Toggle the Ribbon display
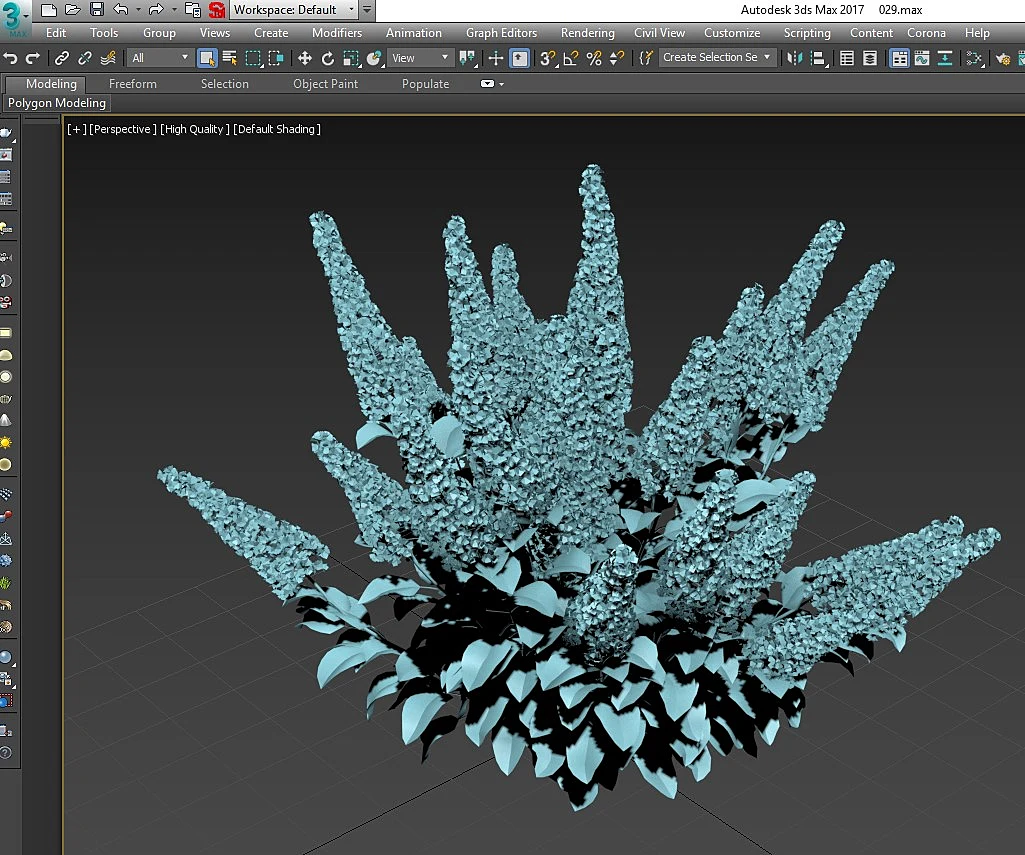The width and height of the screenshot is (1025, 855). pyautogui.click(x=899, y=58)
